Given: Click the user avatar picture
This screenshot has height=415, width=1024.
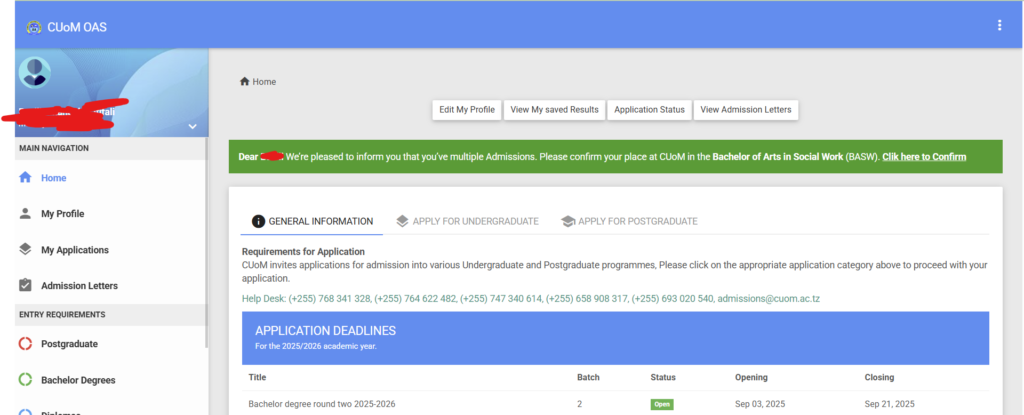Looking at the screenshot, I should click(35, 73).
